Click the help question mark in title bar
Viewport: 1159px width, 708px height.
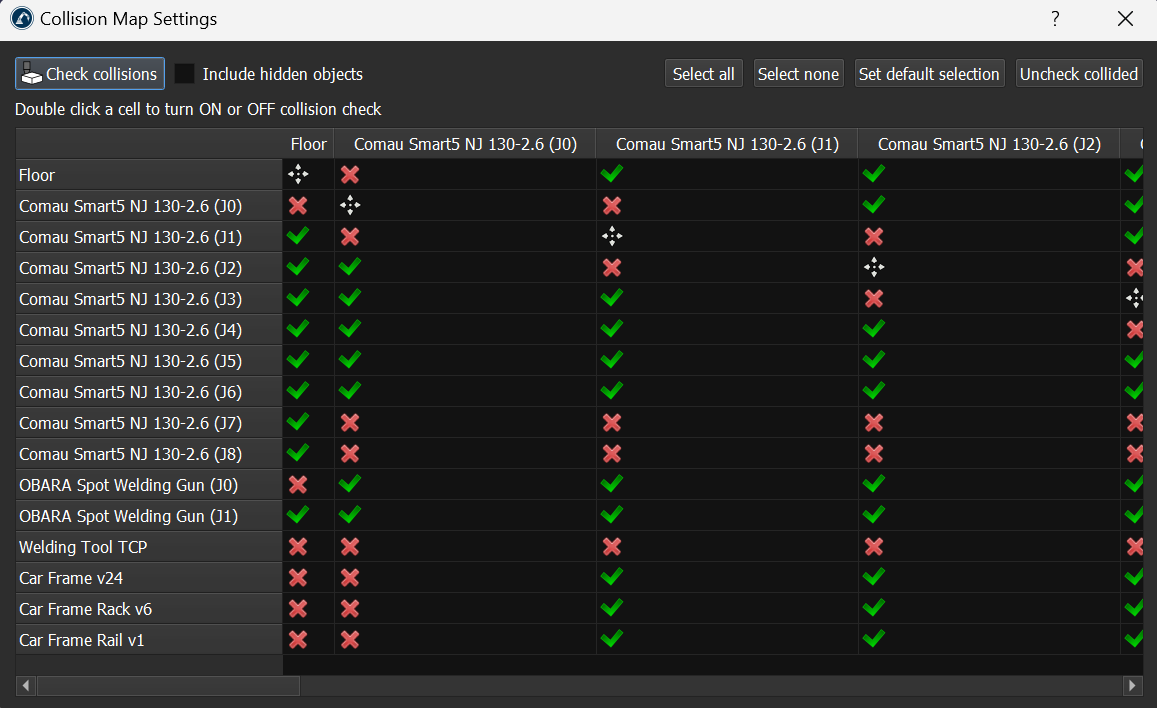point(1055,19)
